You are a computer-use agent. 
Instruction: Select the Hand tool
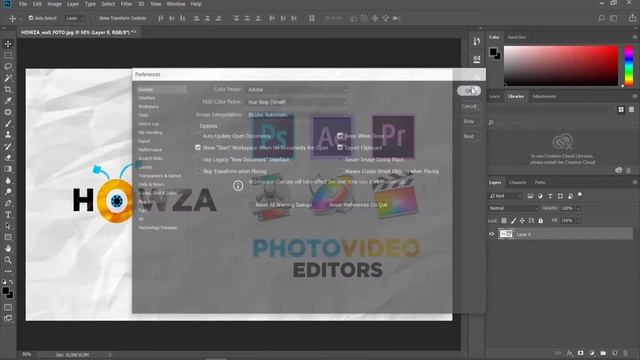point(8,249)
